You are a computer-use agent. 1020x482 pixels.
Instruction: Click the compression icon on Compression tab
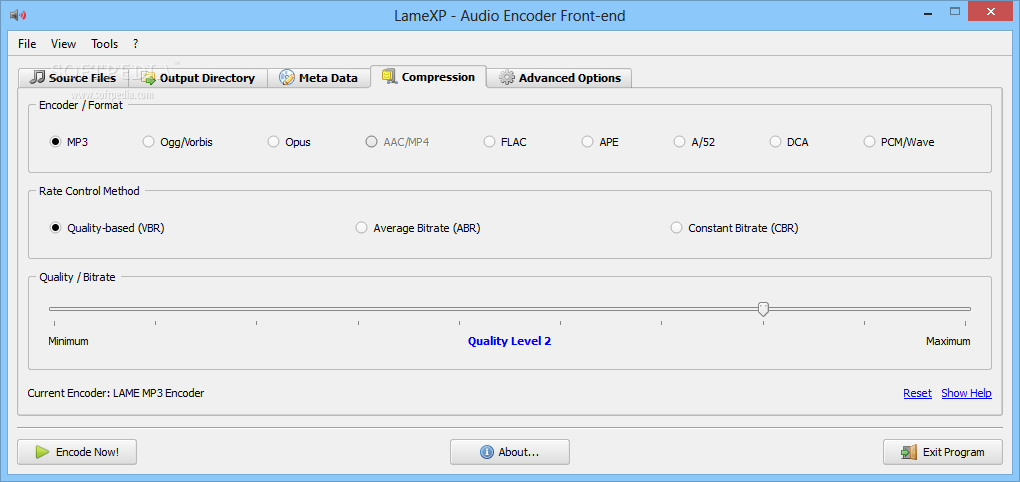coord(390,77)
